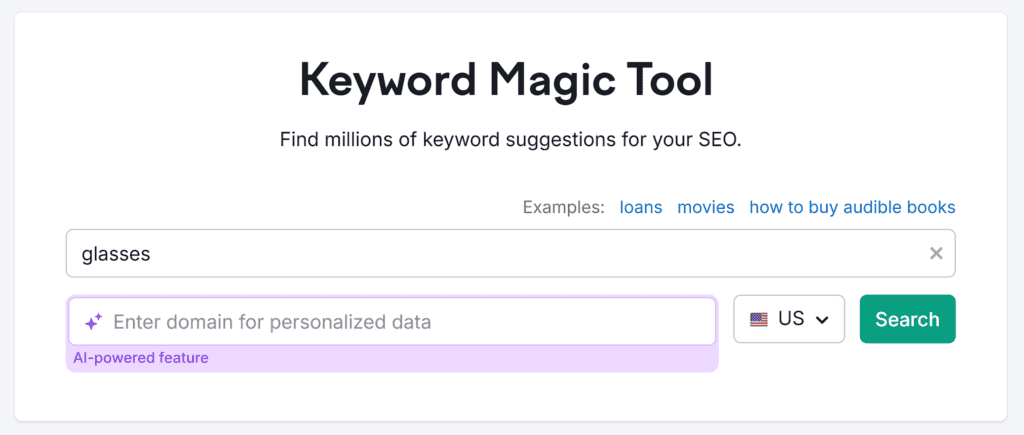
Task: Click the "Examples:" label text
Action: pos(563,208)
